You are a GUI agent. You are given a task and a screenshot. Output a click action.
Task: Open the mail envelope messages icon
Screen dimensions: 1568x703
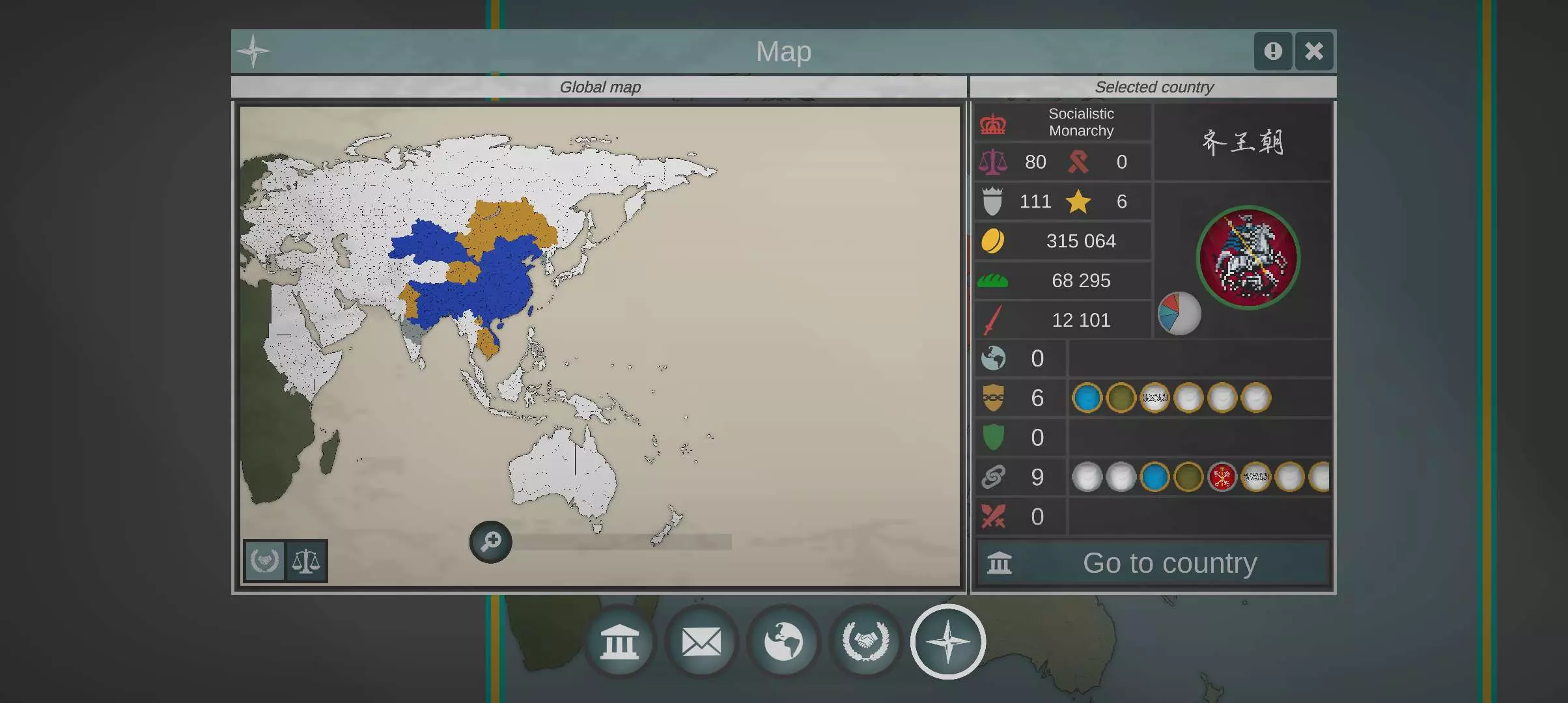click(701, 642)
